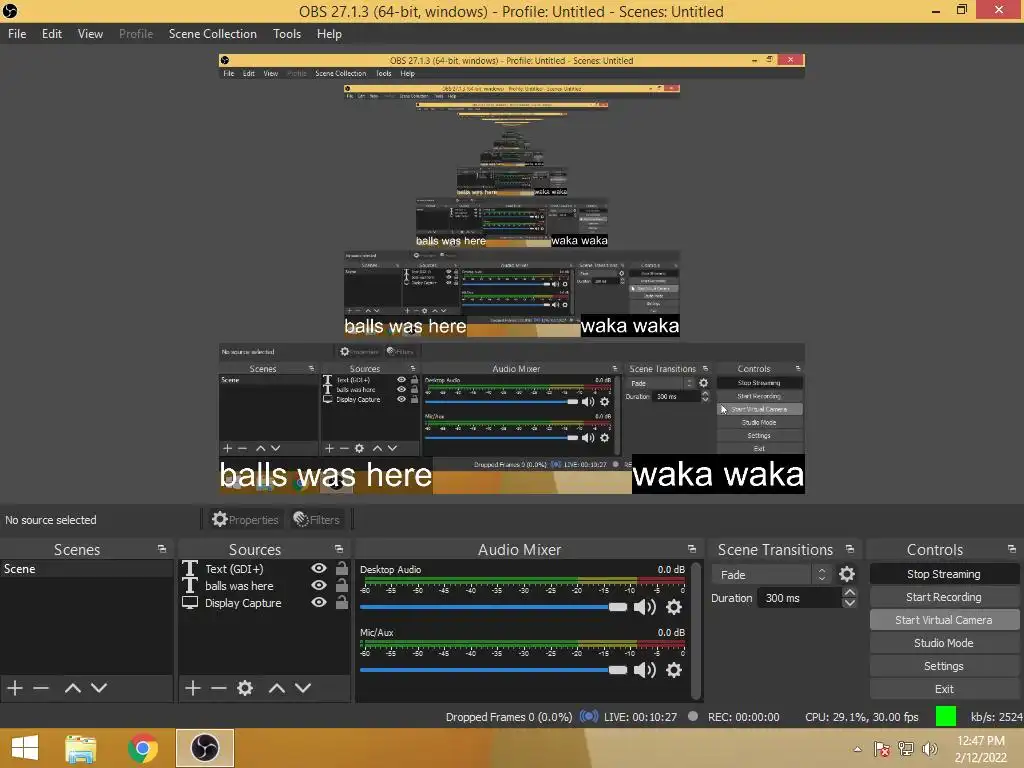Open the Action Center flag icon
Screen dimensions: 1024x768
[x=882, y=749]
